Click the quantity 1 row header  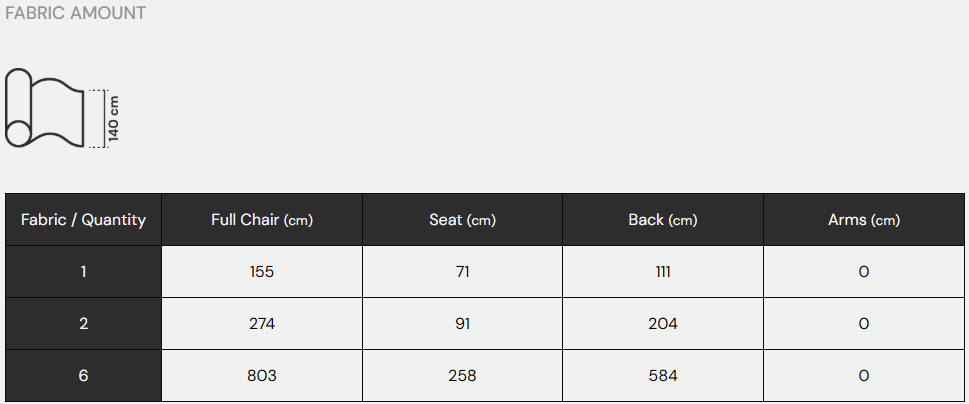(83, 272)
